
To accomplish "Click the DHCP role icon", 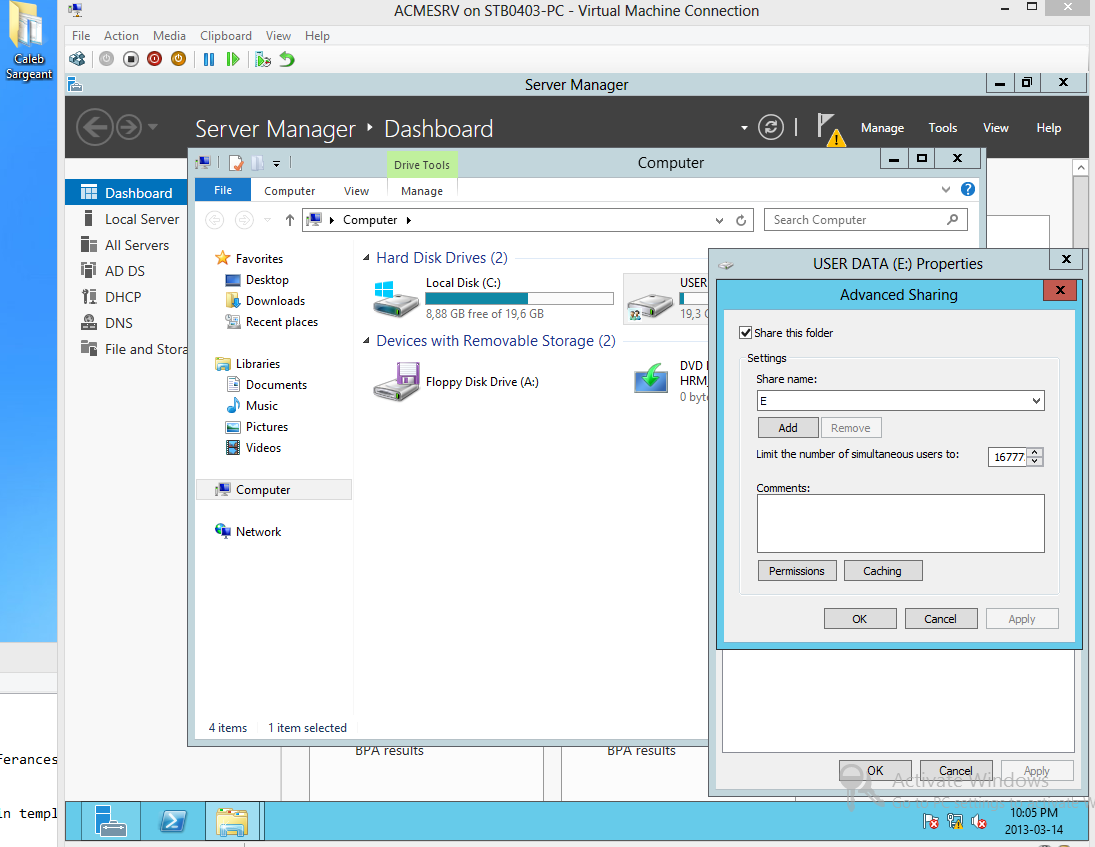I will point(89,297).
